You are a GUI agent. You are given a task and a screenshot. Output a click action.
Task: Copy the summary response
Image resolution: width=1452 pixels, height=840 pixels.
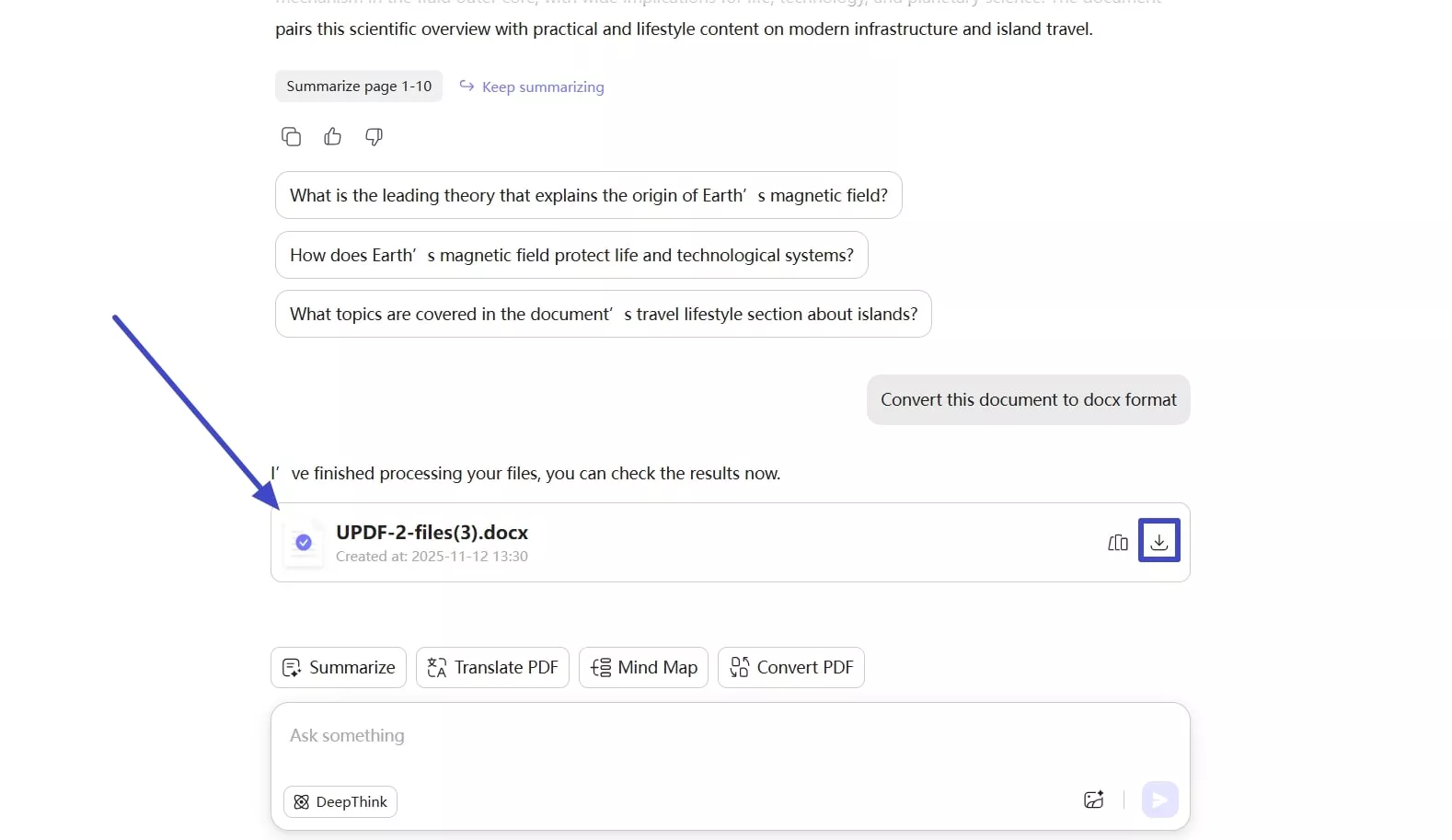pyautogui.click(x=291, y=136)
